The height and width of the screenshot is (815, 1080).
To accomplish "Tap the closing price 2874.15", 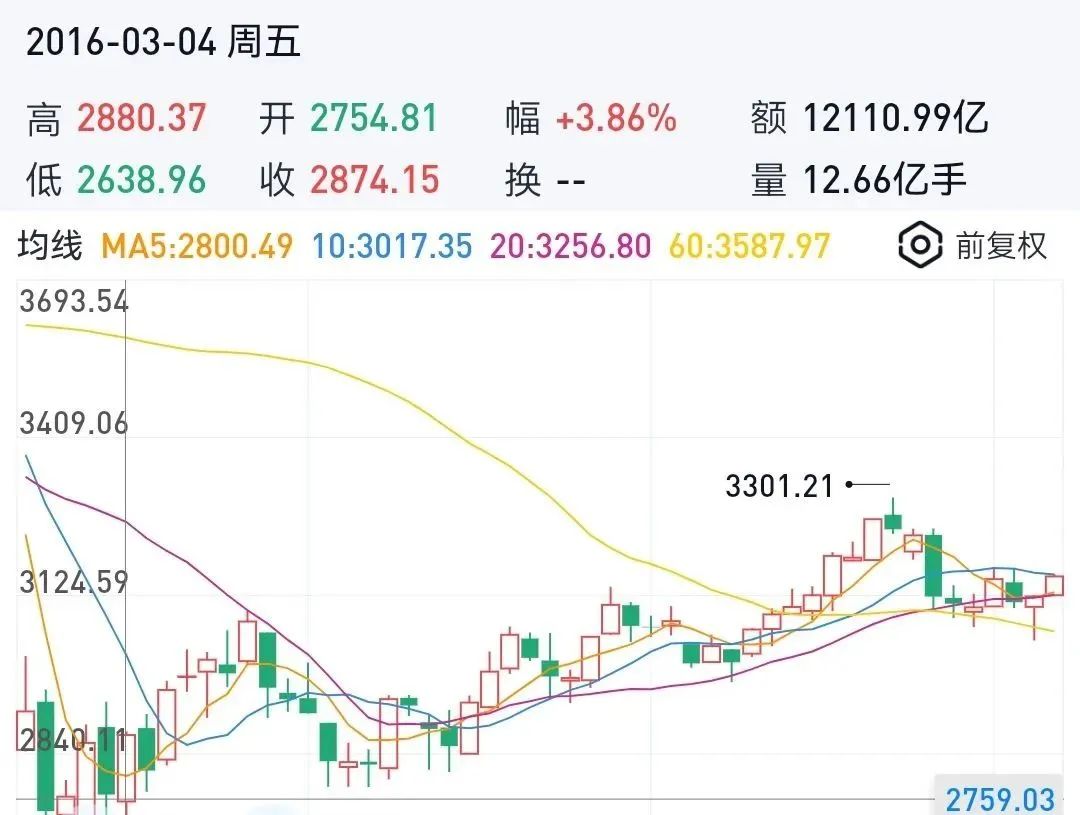I will tap(374, 180).
